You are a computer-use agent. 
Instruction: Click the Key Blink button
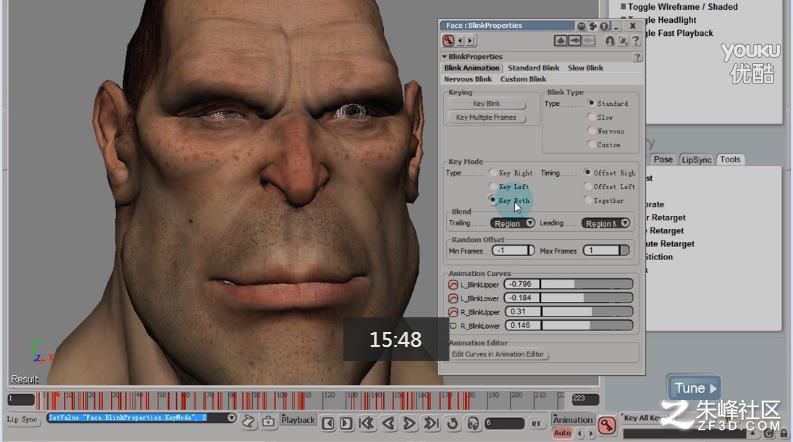pyautogui.click(x=487, y=104)
